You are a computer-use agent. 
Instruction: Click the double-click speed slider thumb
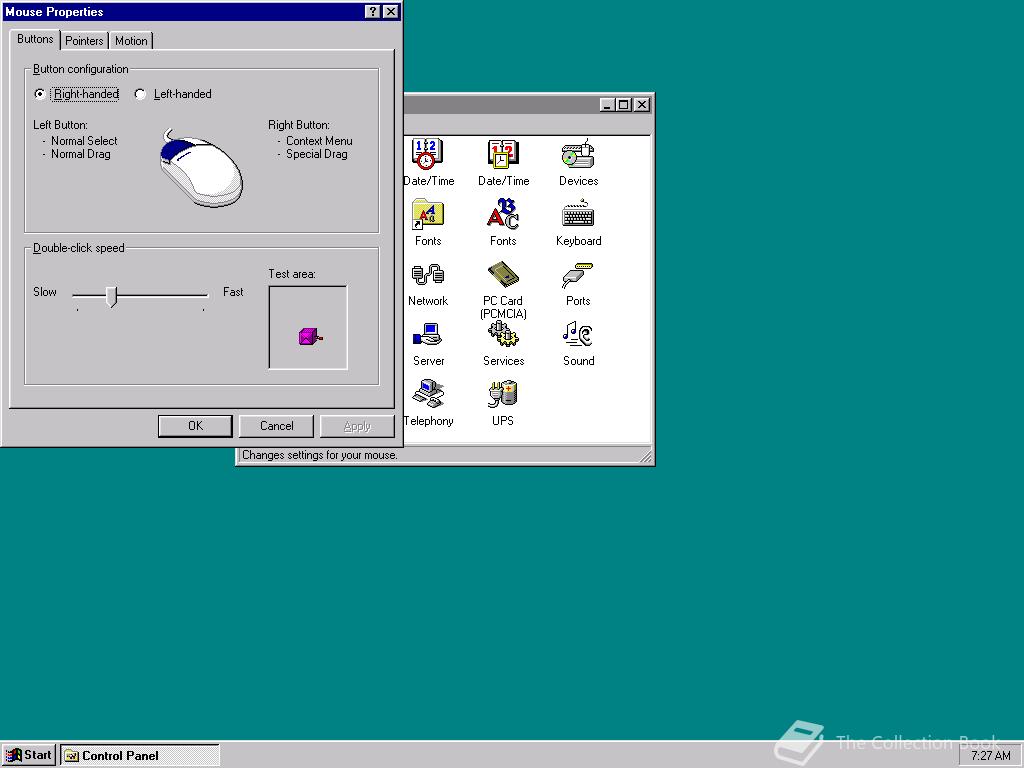click(112, 296)
